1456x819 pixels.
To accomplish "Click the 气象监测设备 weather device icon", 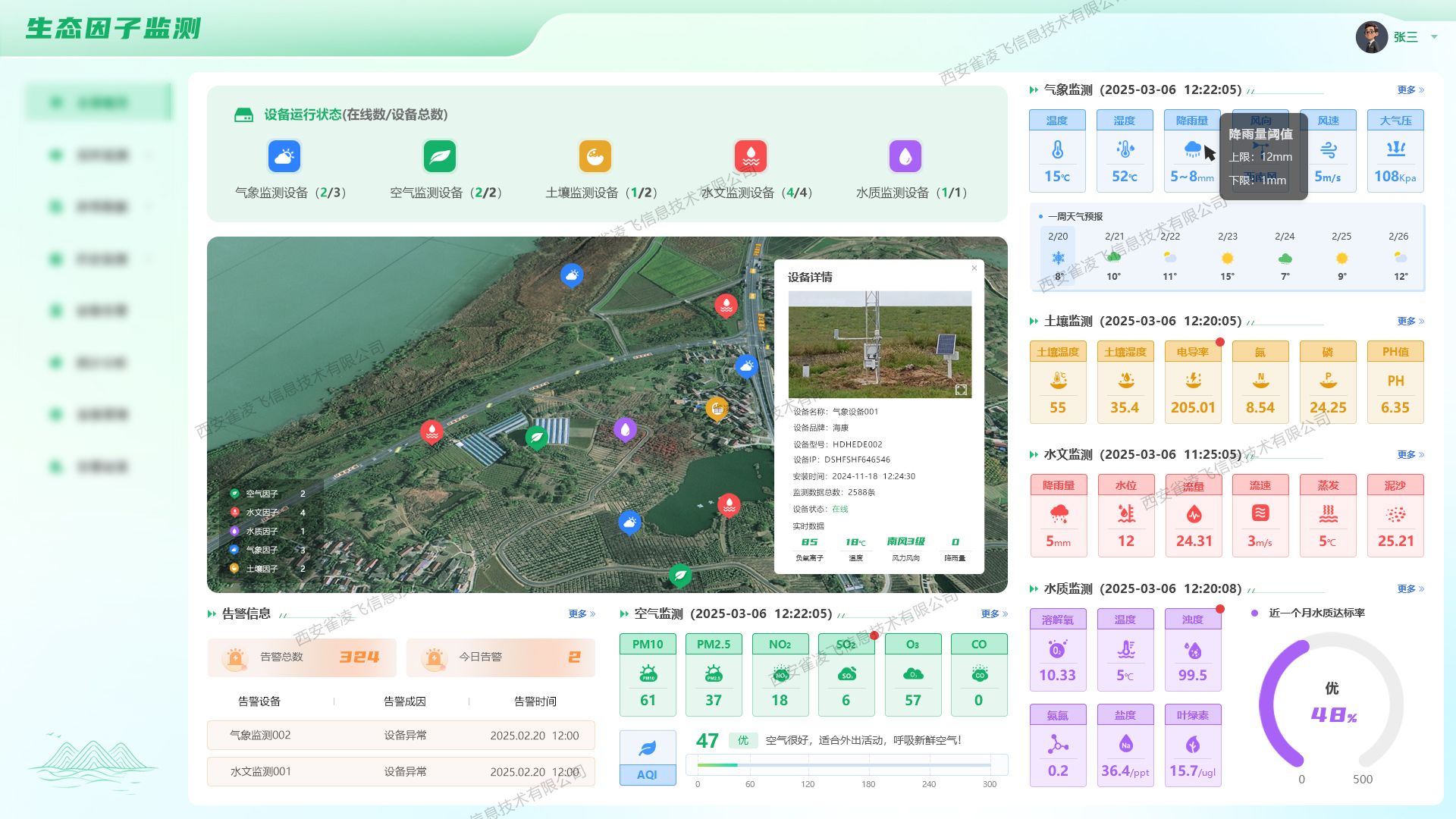I will [x=284, y=157].
